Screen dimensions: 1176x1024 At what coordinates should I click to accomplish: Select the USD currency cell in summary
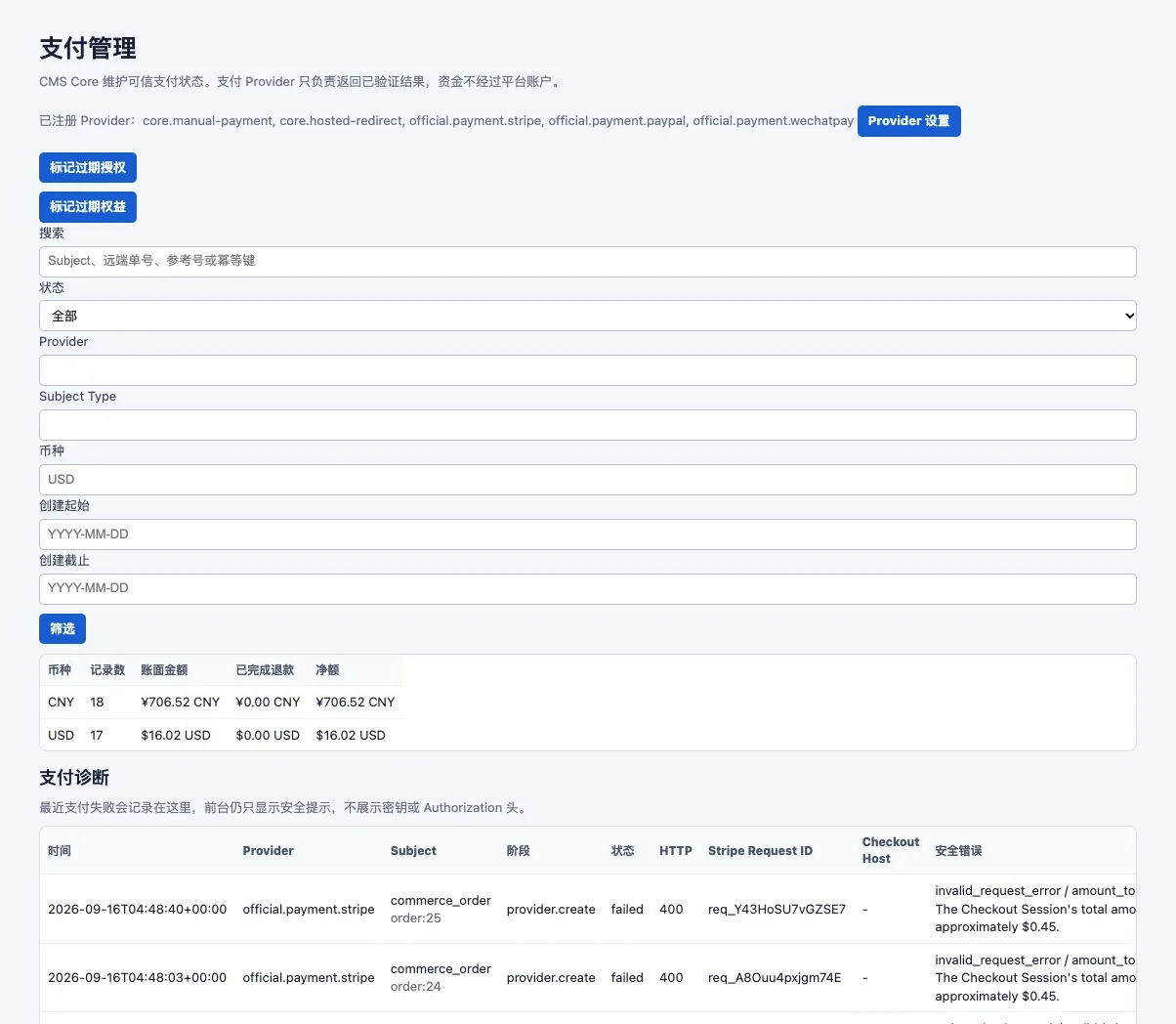point(61,736)
